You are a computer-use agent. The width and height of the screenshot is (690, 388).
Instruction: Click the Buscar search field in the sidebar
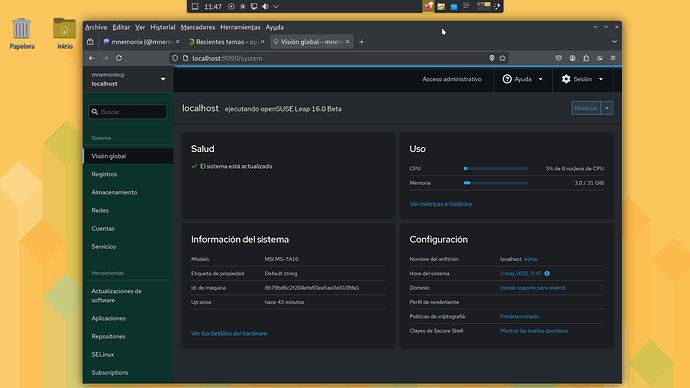pos(128,112)
